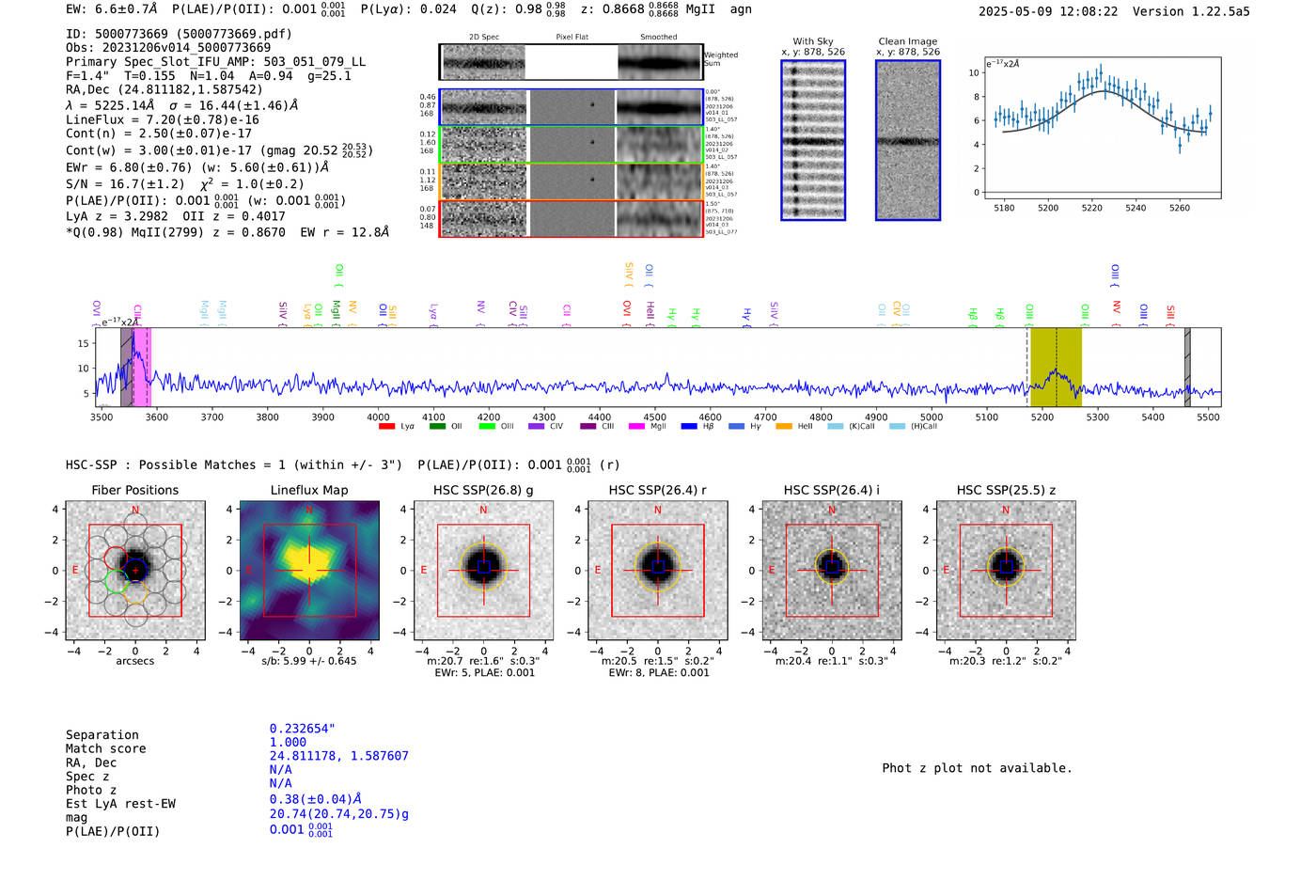The width and height of the screenshot is (1316, 896).
Task: Select the green-bordered fiber 2D spectrum row
Action: 572,145
